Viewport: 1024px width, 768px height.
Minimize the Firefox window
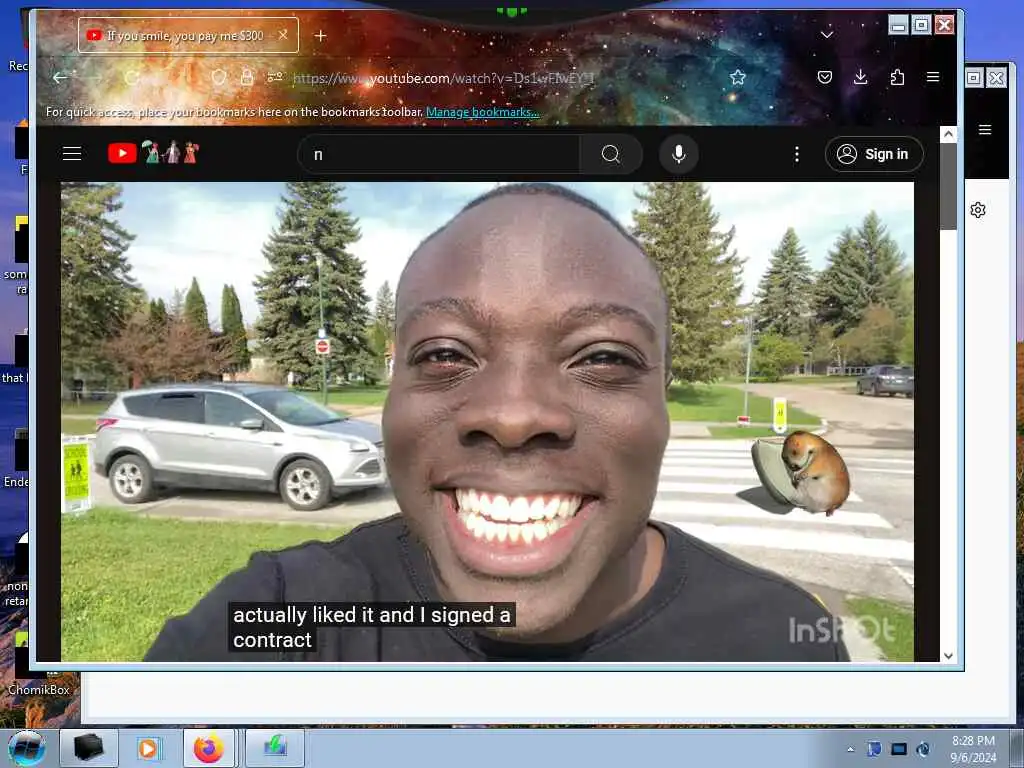898,25
